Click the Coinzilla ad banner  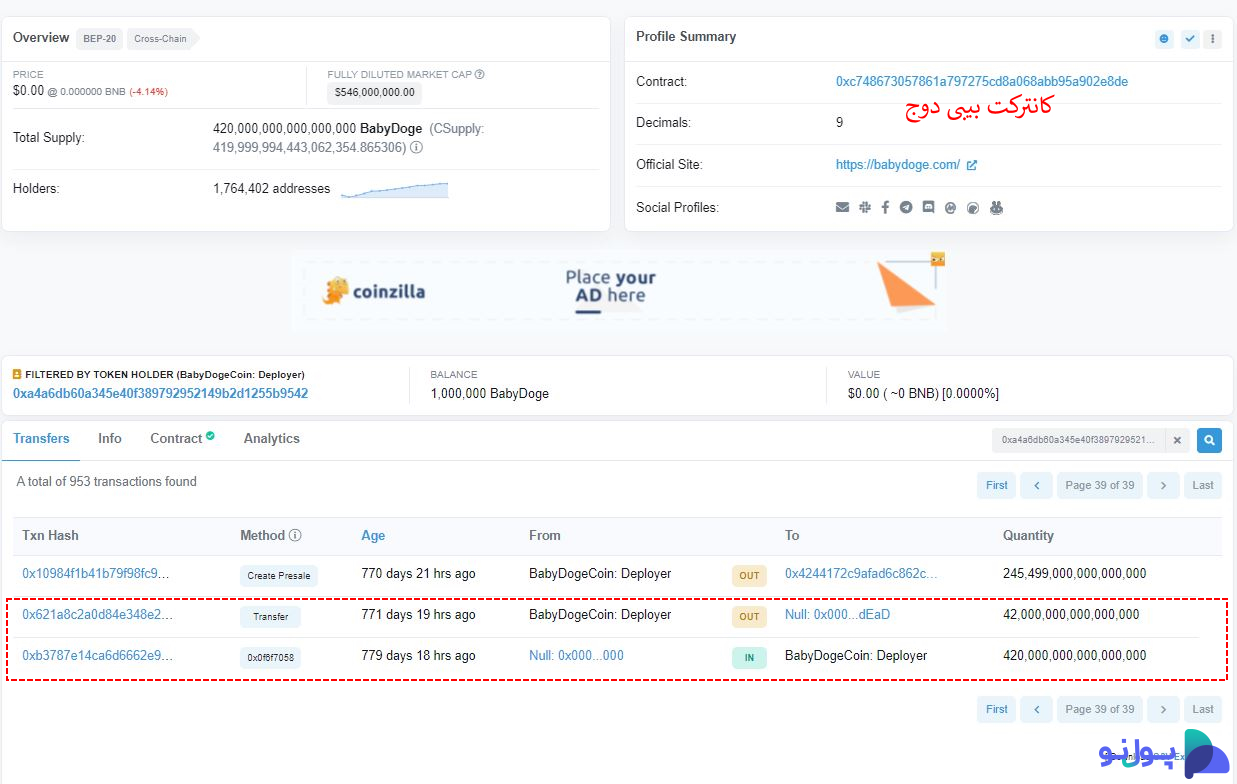(619, 290)
